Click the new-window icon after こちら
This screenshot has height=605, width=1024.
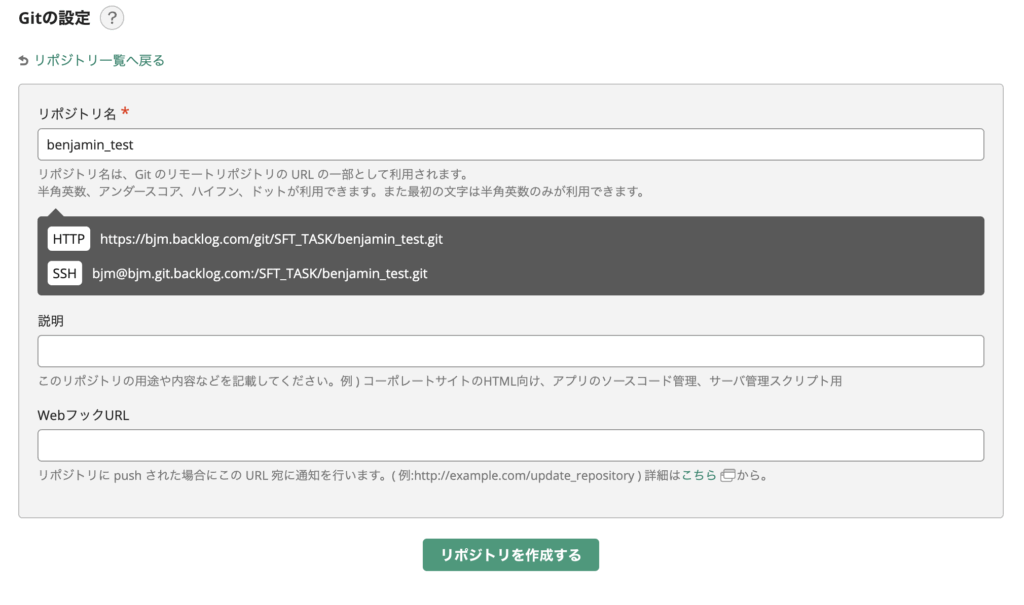[728, 475]
